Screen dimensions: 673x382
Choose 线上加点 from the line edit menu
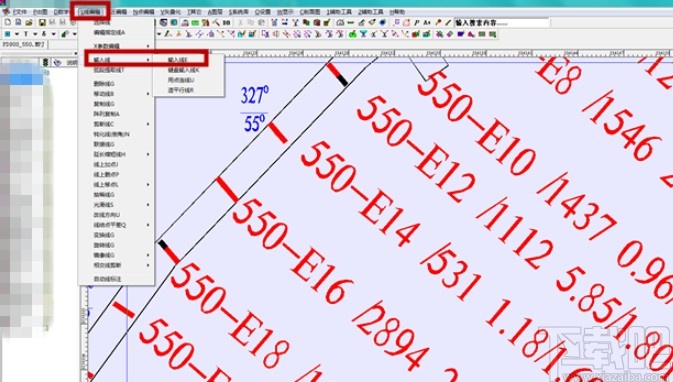click(106, 164)
